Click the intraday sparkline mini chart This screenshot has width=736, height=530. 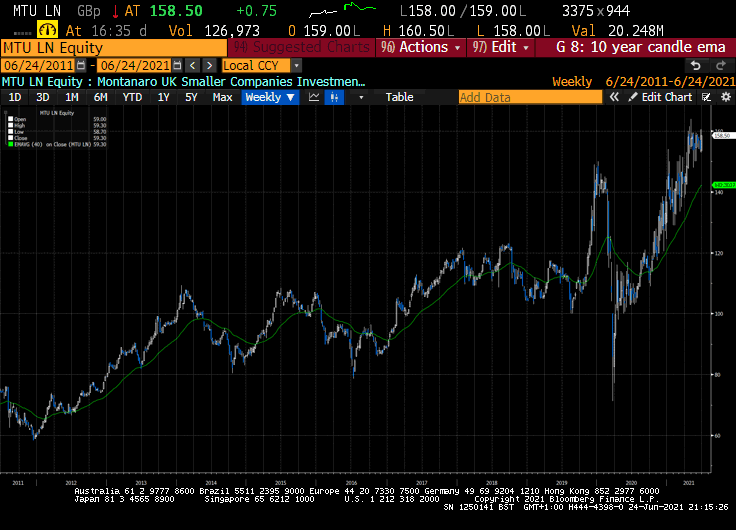click(343, 10)
